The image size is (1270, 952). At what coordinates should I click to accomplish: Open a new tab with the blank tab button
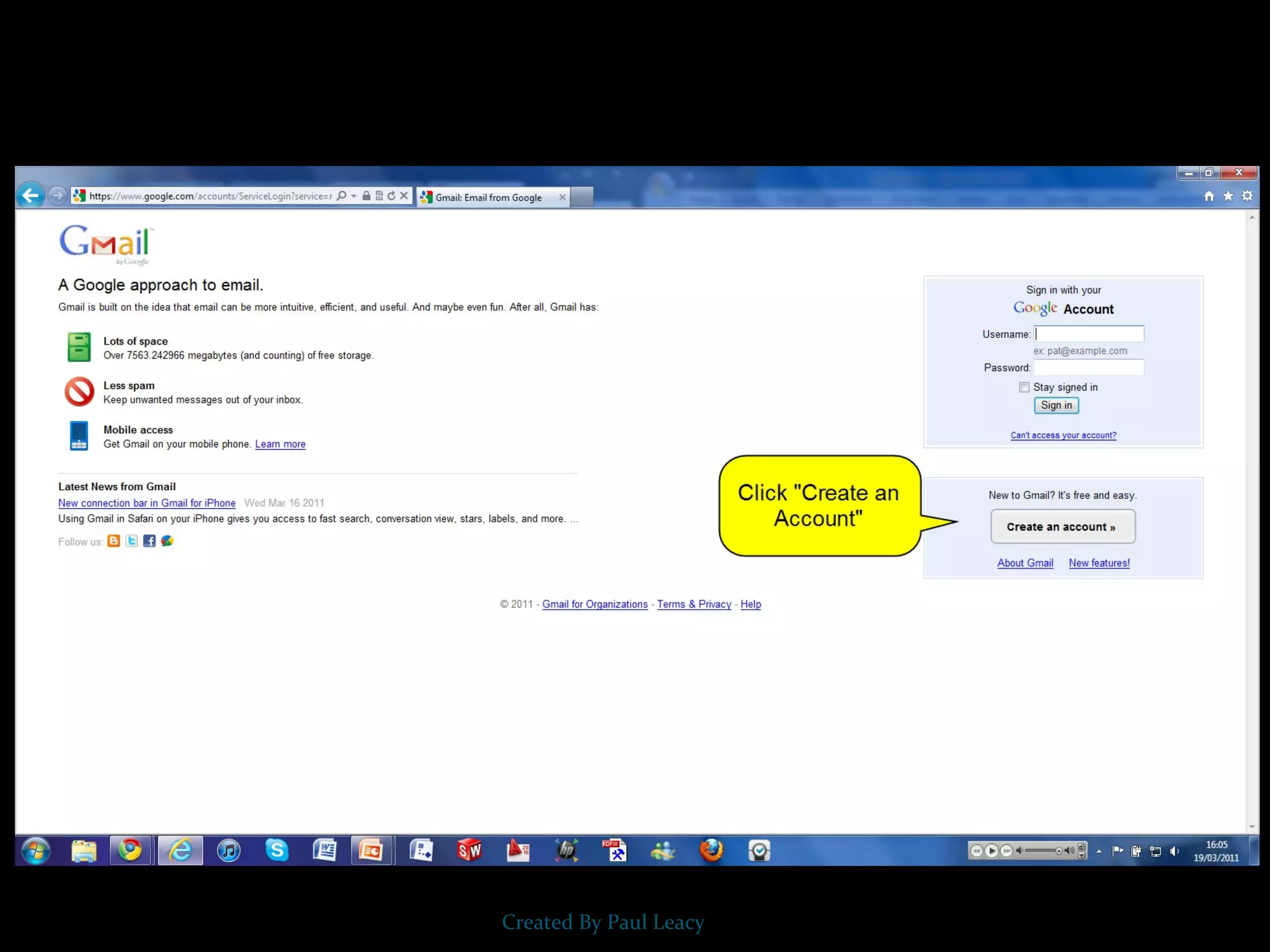point(582,197)
